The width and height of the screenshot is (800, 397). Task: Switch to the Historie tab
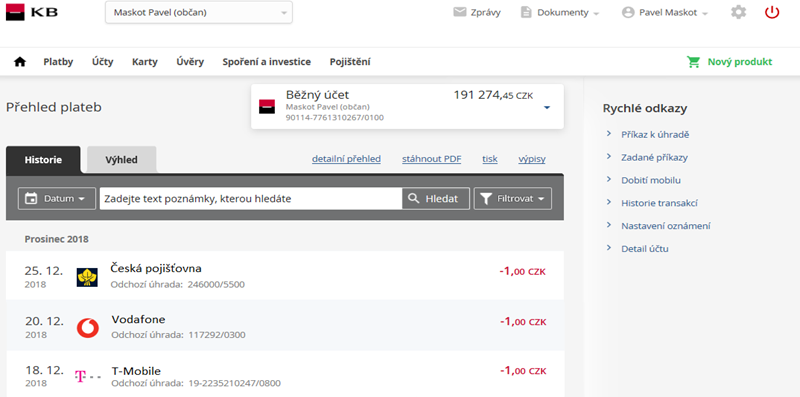(x=43, y=160)
